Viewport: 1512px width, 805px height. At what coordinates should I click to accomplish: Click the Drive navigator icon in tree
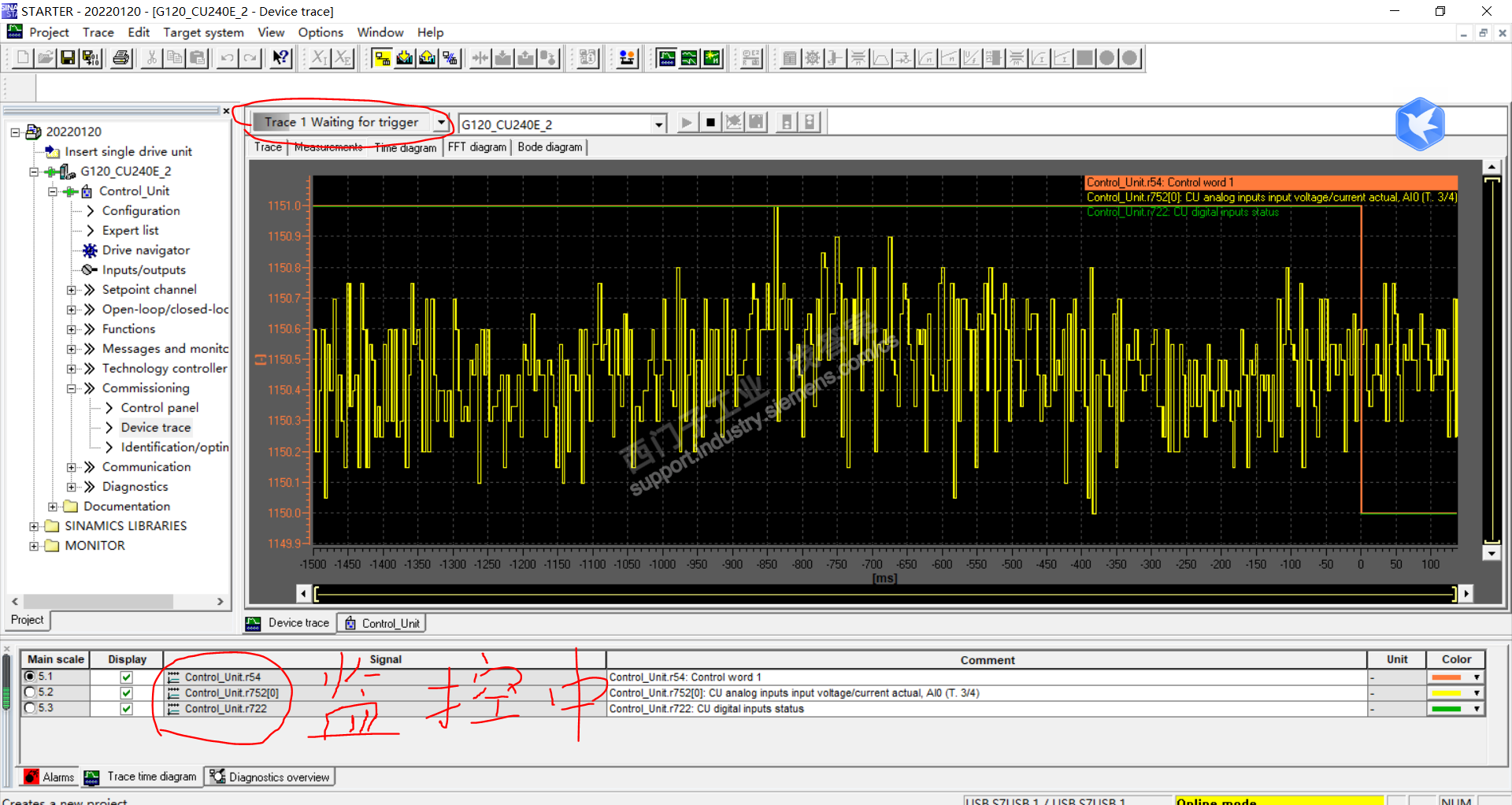[90, 250]
